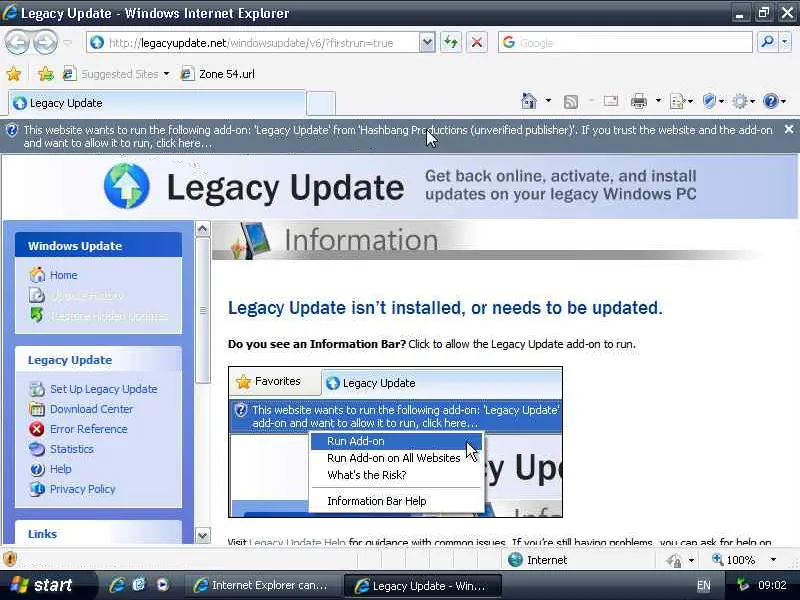Click the Download Center calendar icon
The image size is (800, 600).
tap(37, 409)
